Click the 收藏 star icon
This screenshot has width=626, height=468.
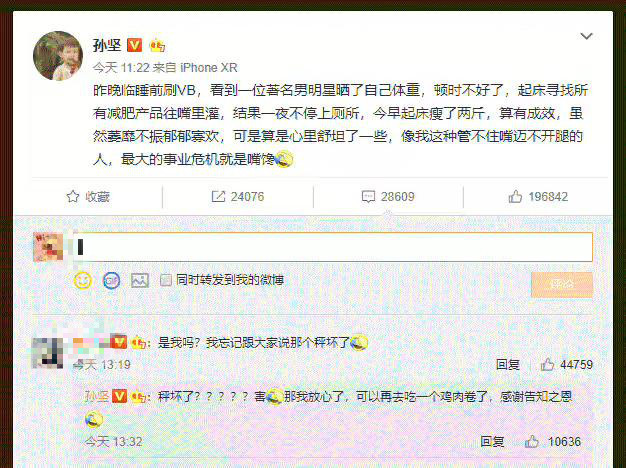click(x=73, y=196)
